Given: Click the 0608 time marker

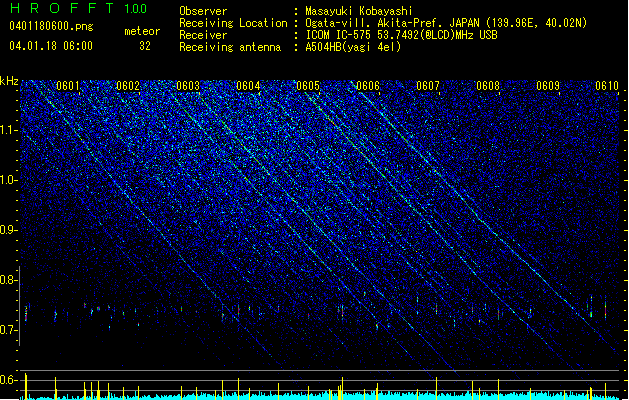Looking at the screenshot, I should [488, 86].
